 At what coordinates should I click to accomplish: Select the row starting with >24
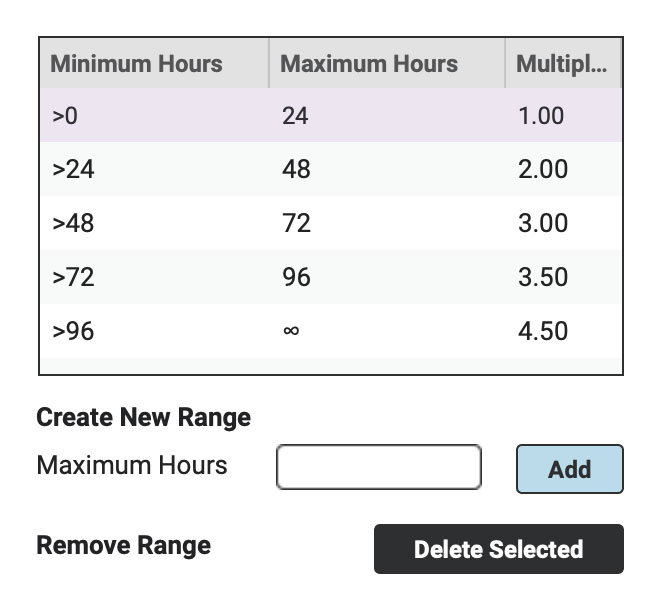(x=331, y=169)
